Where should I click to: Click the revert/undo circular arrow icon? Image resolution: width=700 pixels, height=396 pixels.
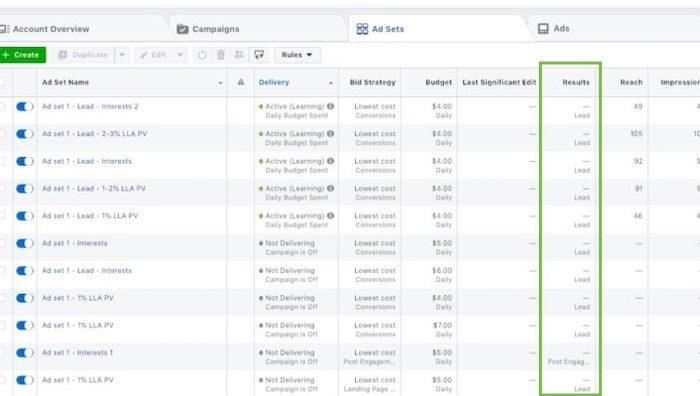pyautogui.click(x=202, y=55)
